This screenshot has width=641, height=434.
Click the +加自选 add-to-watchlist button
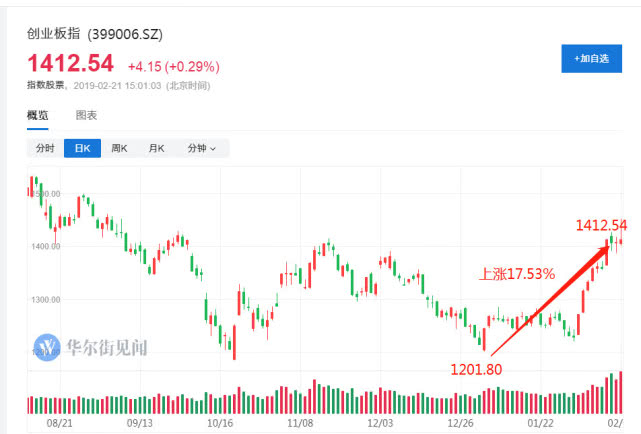[x=591, y=59]
